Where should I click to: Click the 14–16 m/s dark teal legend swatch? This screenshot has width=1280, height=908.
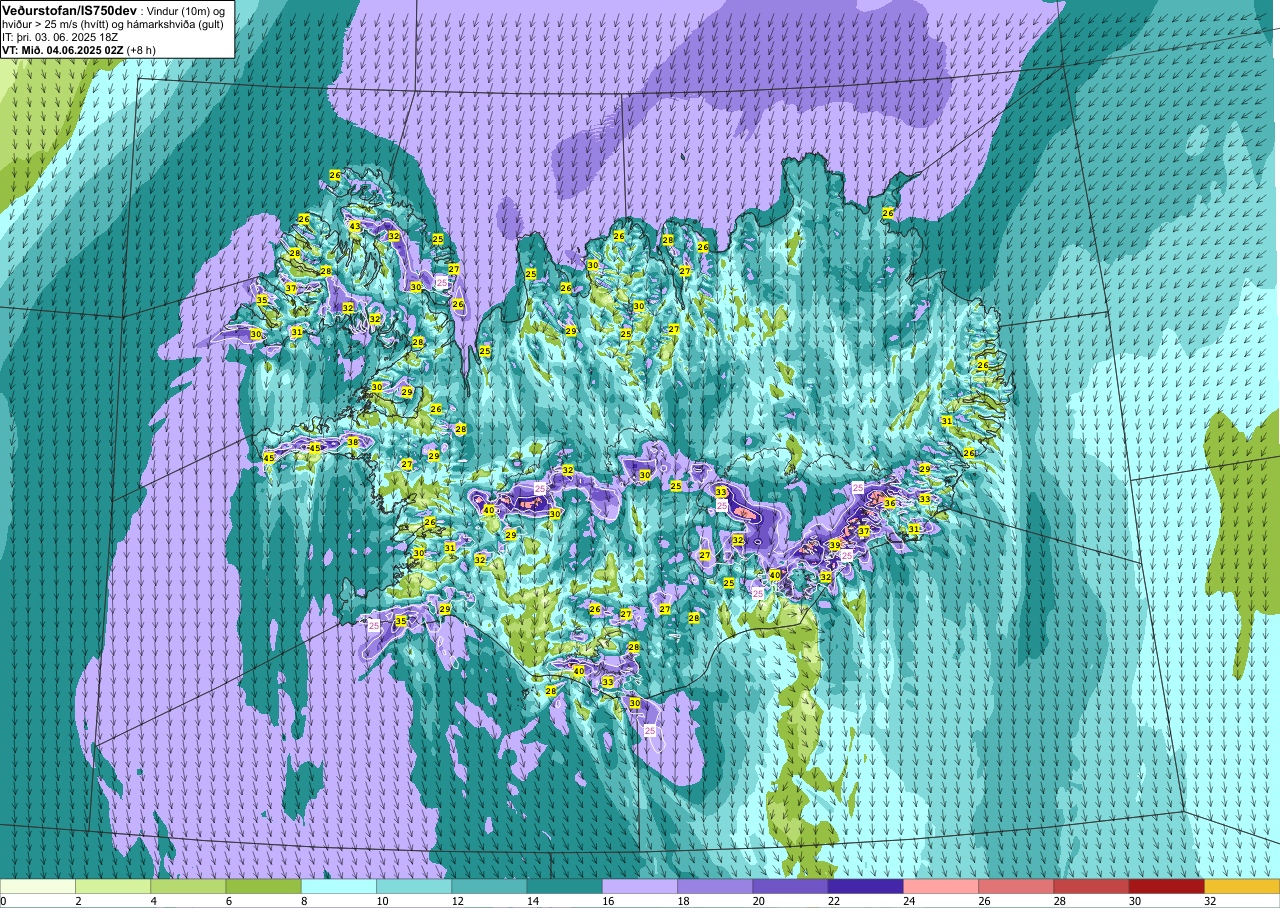click(564, 886)
